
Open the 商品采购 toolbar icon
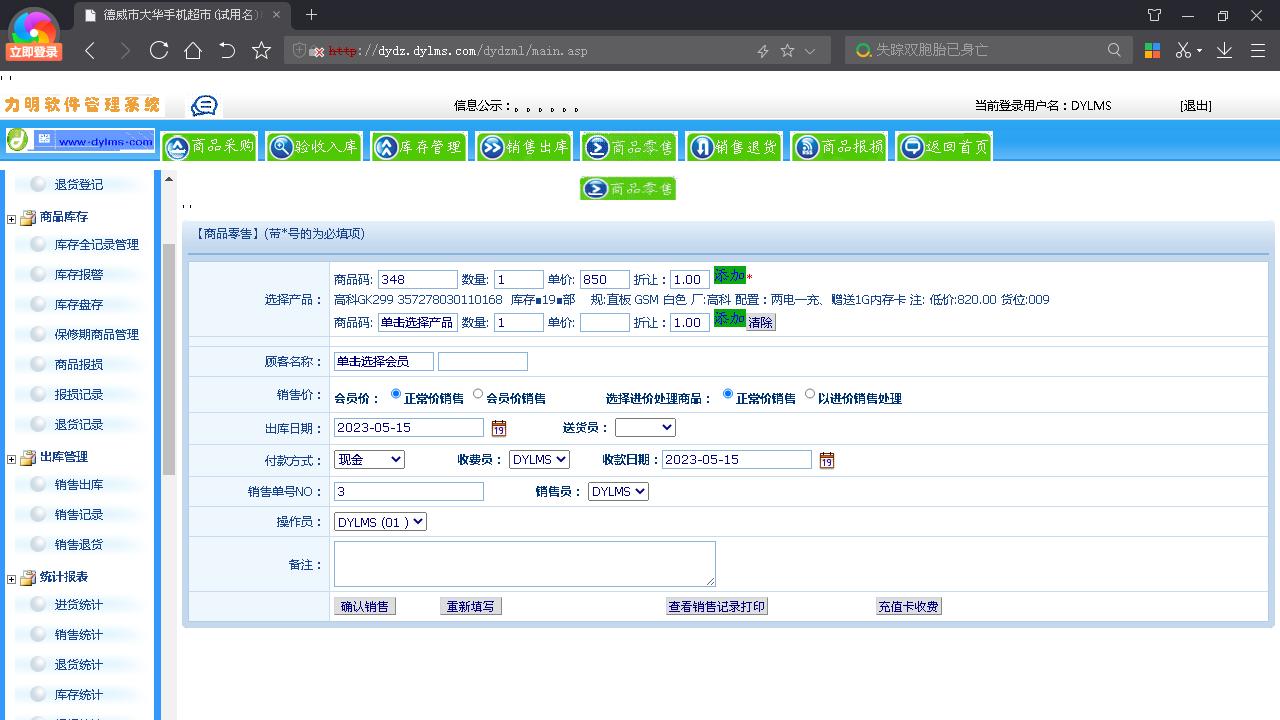209,145
